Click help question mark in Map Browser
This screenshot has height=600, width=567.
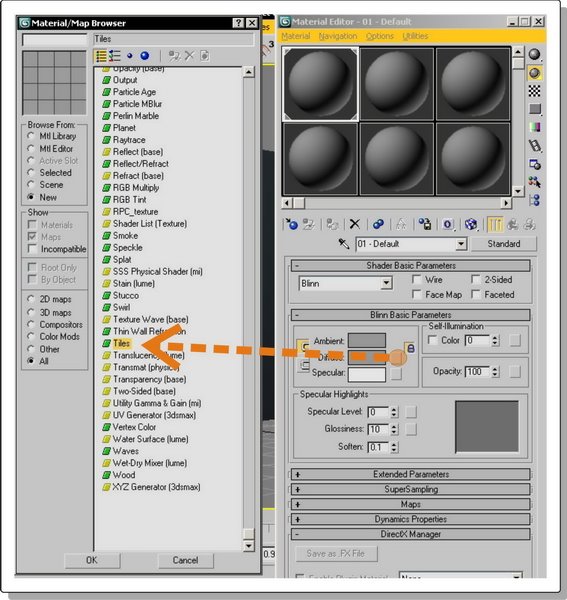tap(238, 23)
